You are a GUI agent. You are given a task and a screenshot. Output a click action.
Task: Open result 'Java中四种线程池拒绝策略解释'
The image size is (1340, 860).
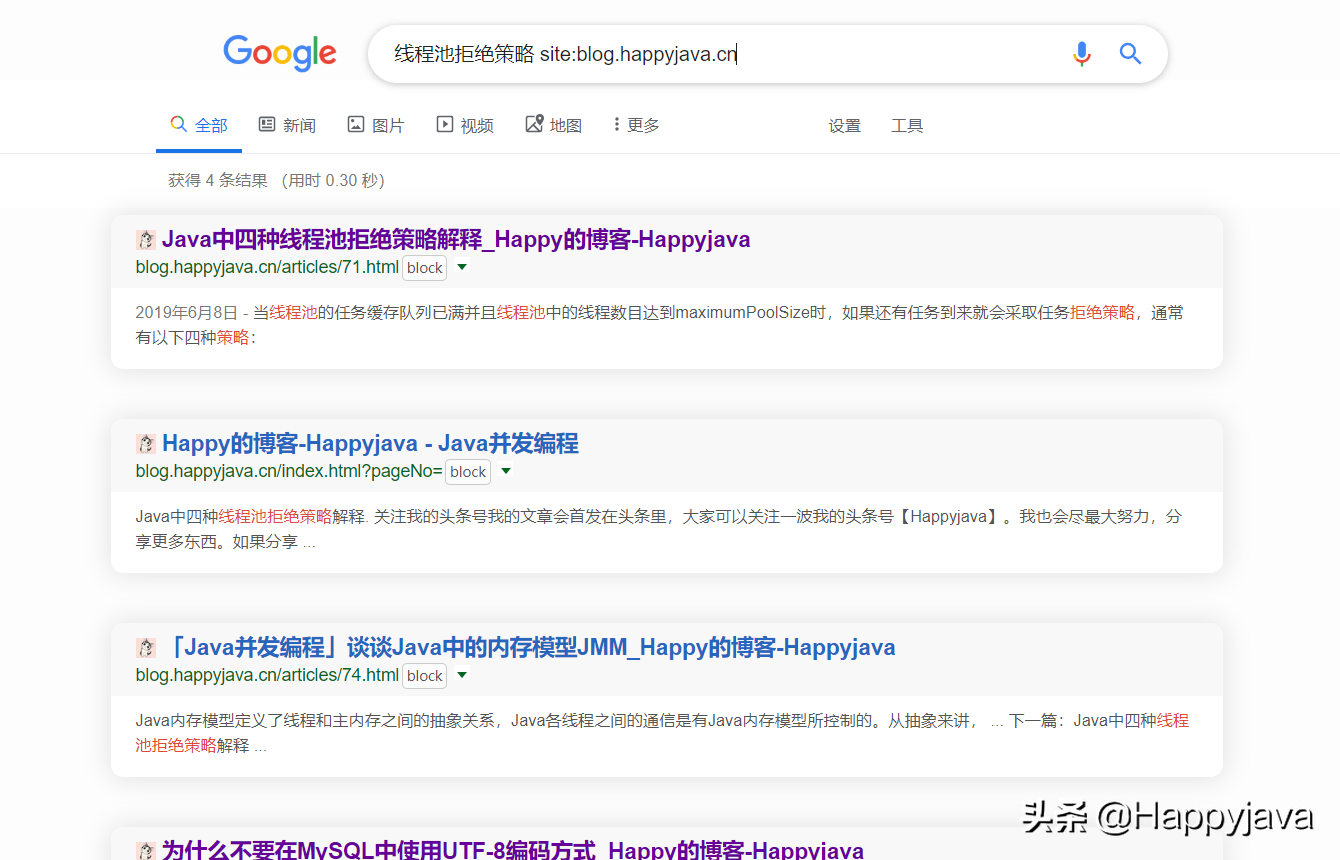pyautogui.click(x=456, y=240)
